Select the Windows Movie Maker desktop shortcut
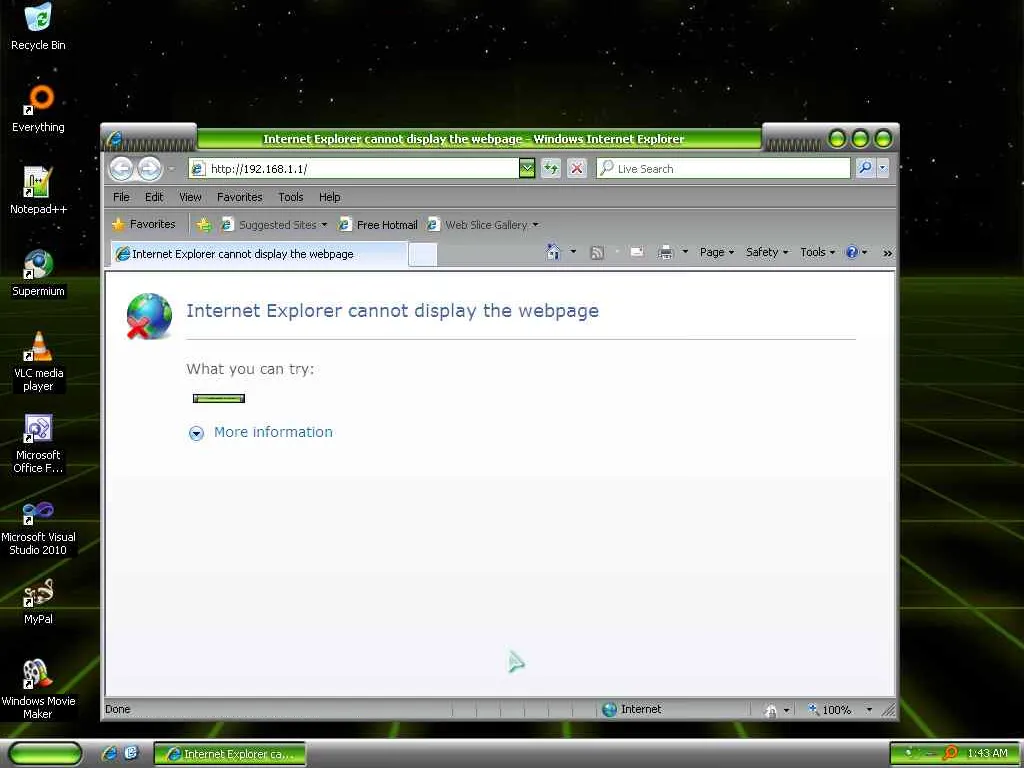The width and height of the screenshot is (1024, 768). [38, 689]
